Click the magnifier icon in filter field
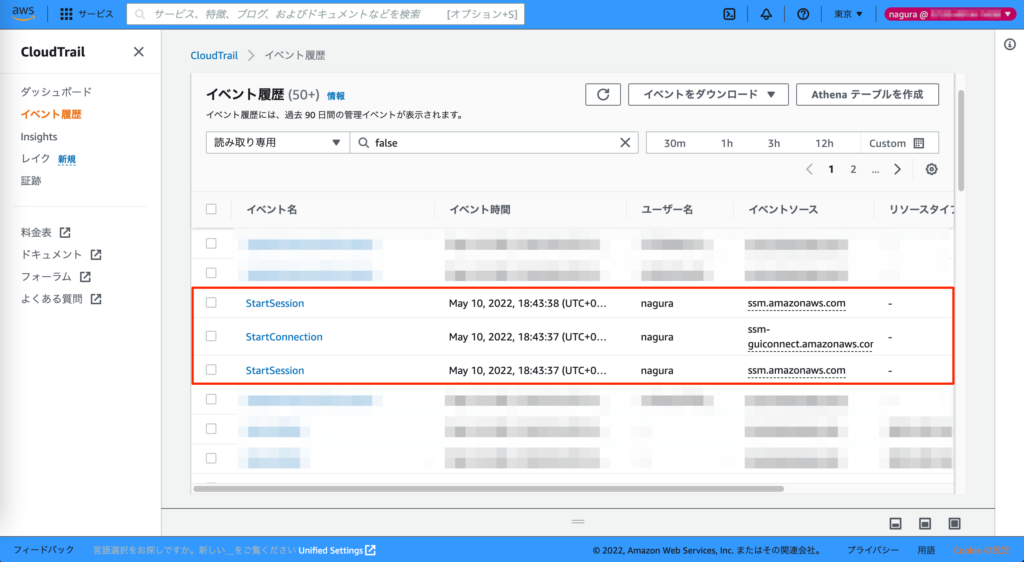This screenshot has height=562, width=1024. tap(364, 142)
